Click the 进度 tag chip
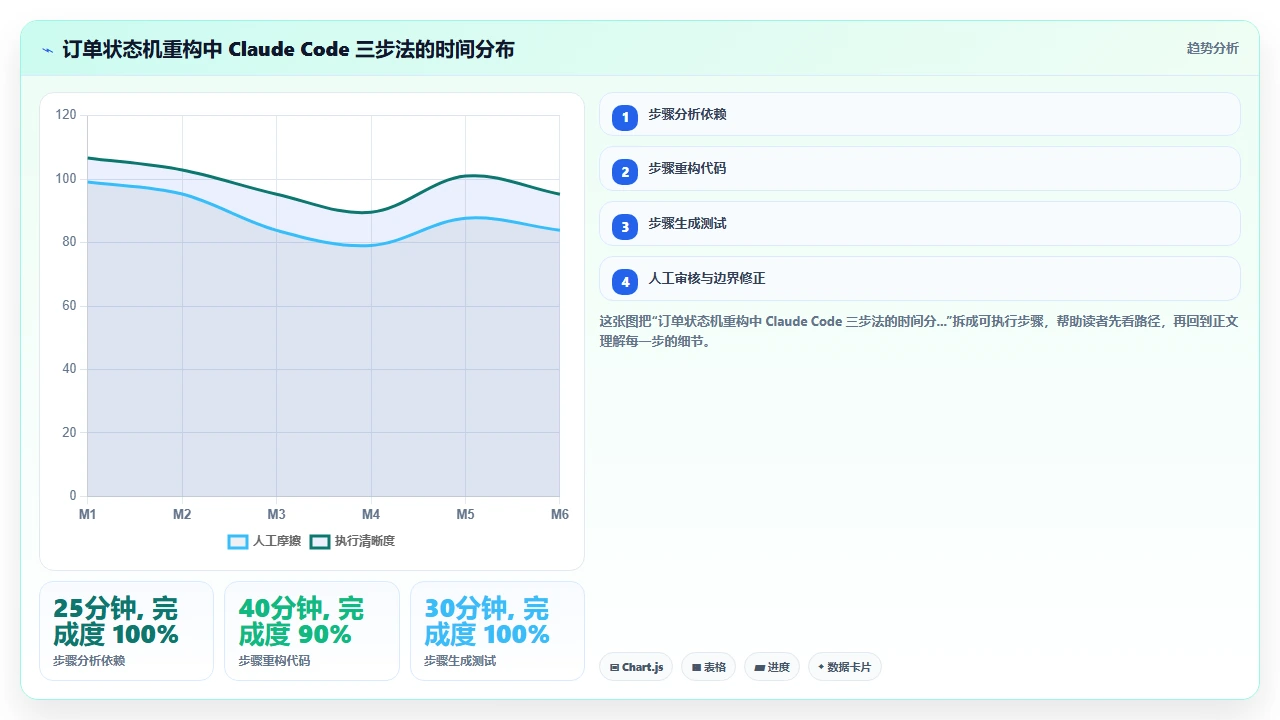 pyautogui.click(x=772, y=667)
